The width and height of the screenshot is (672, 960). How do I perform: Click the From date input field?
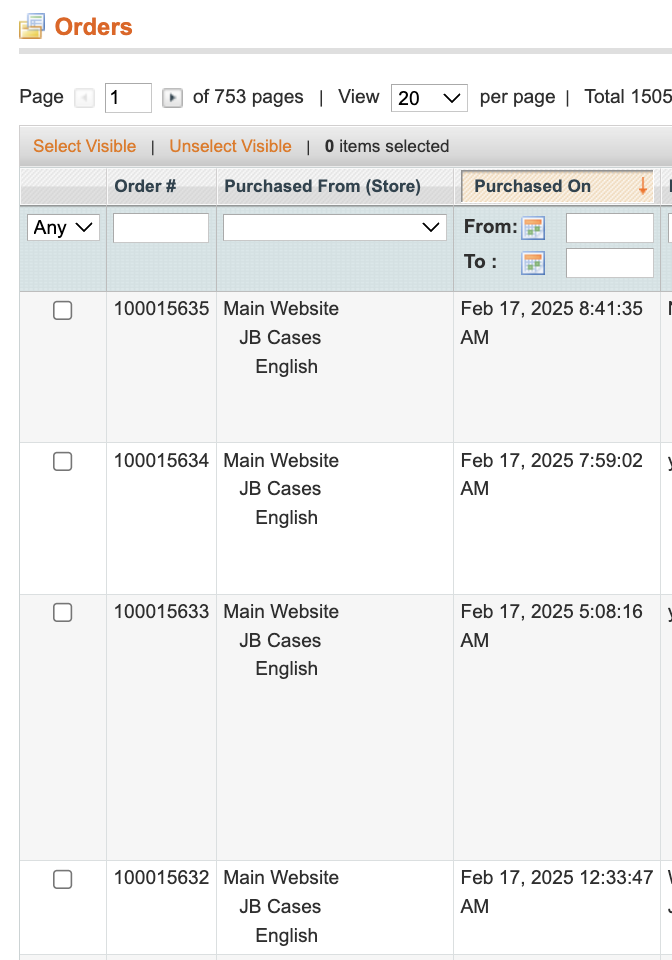point(609,228)
